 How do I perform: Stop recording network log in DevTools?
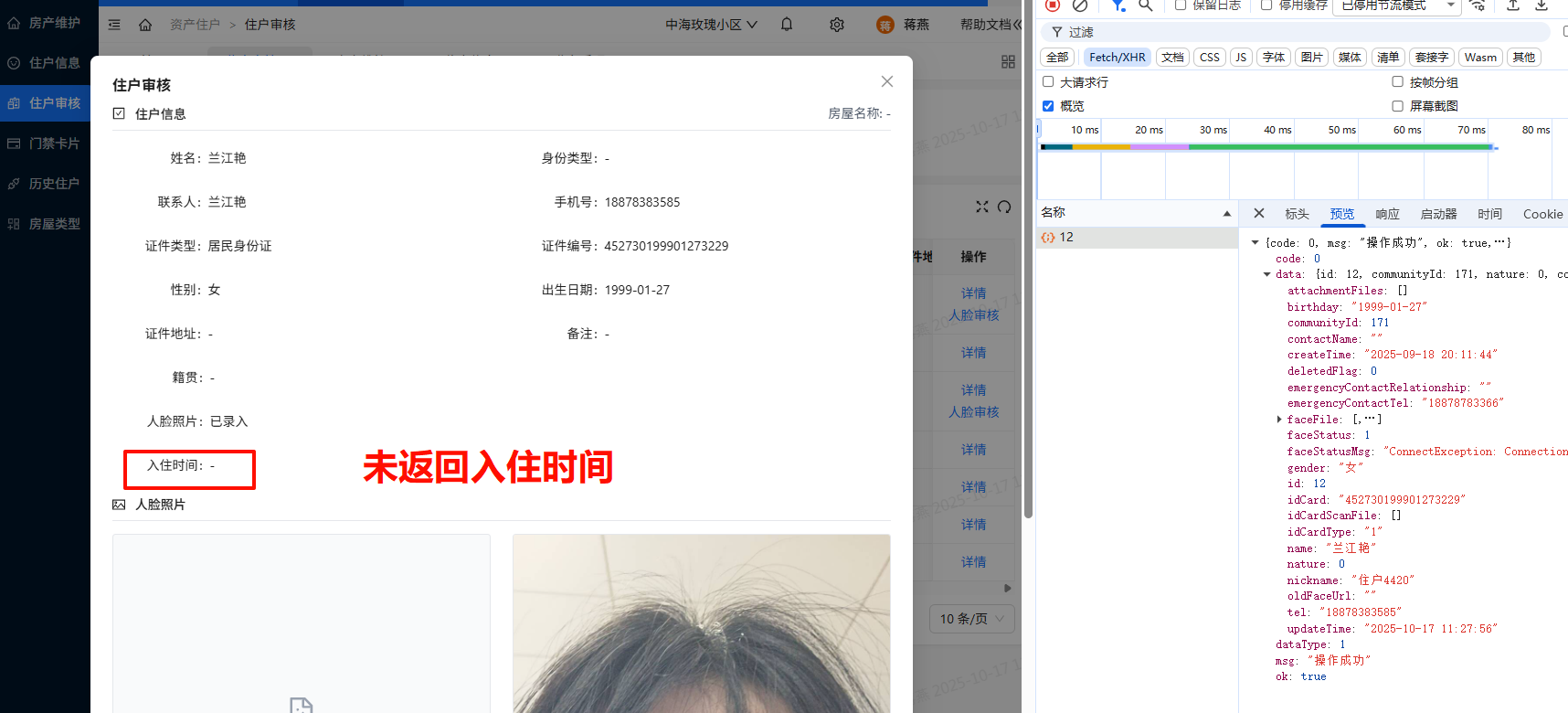1053,5
